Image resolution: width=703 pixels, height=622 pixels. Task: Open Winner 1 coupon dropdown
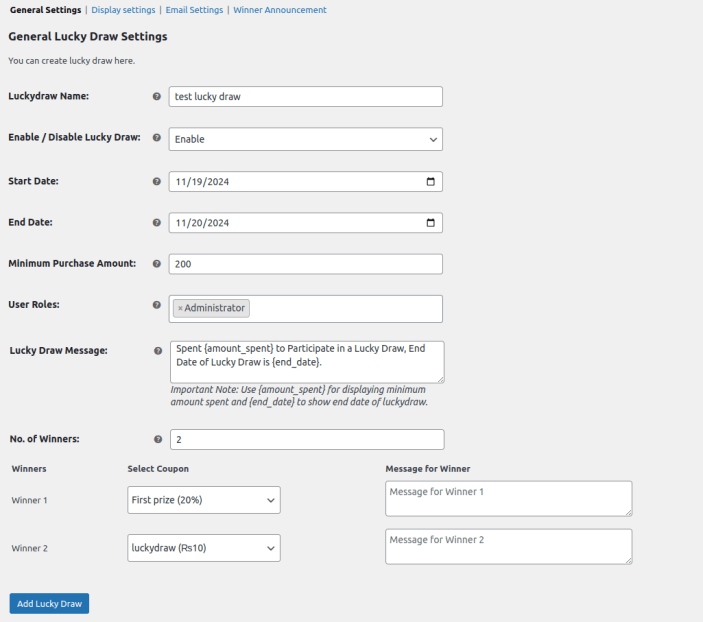(x=204, y=499)
